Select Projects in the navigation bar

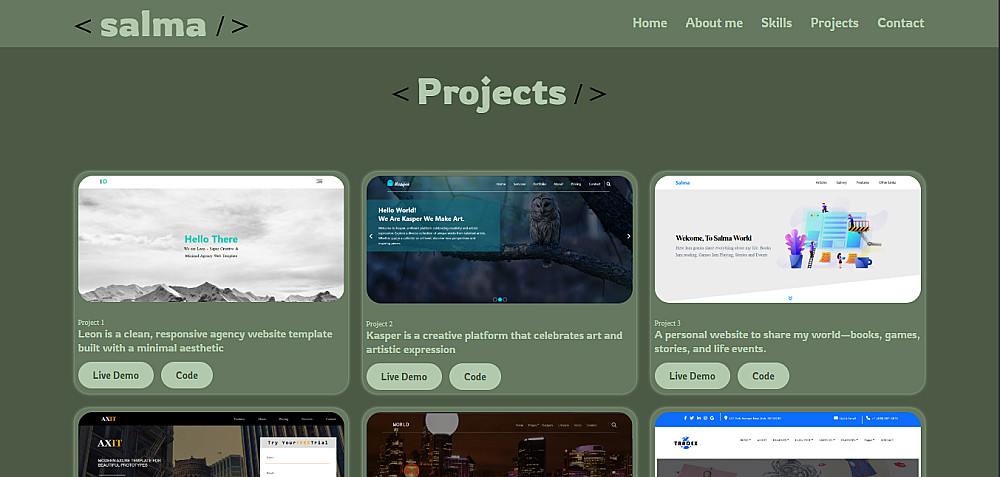[x=834, y=23]
